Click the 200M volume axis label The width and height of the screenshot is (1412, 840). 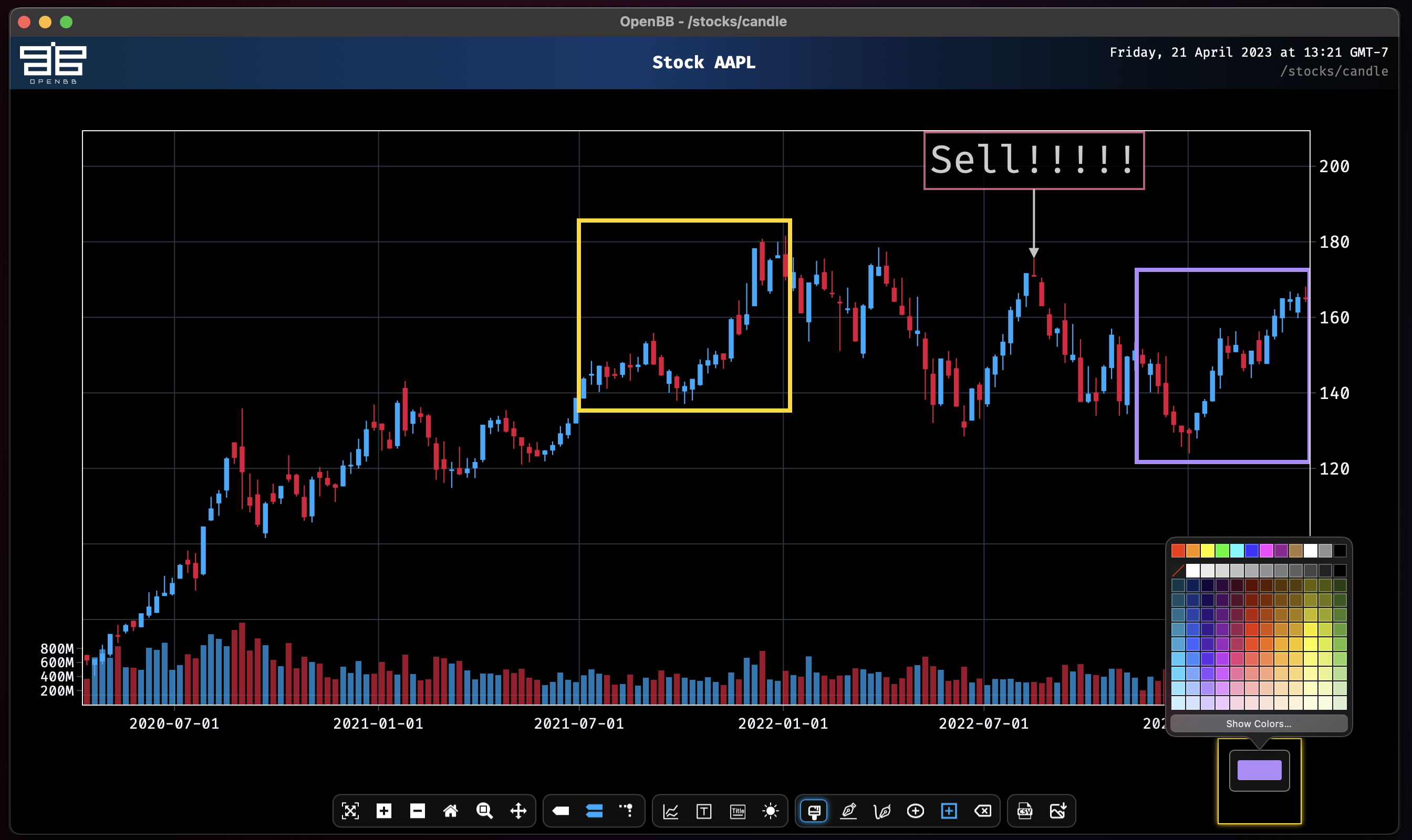click(57, 690)
